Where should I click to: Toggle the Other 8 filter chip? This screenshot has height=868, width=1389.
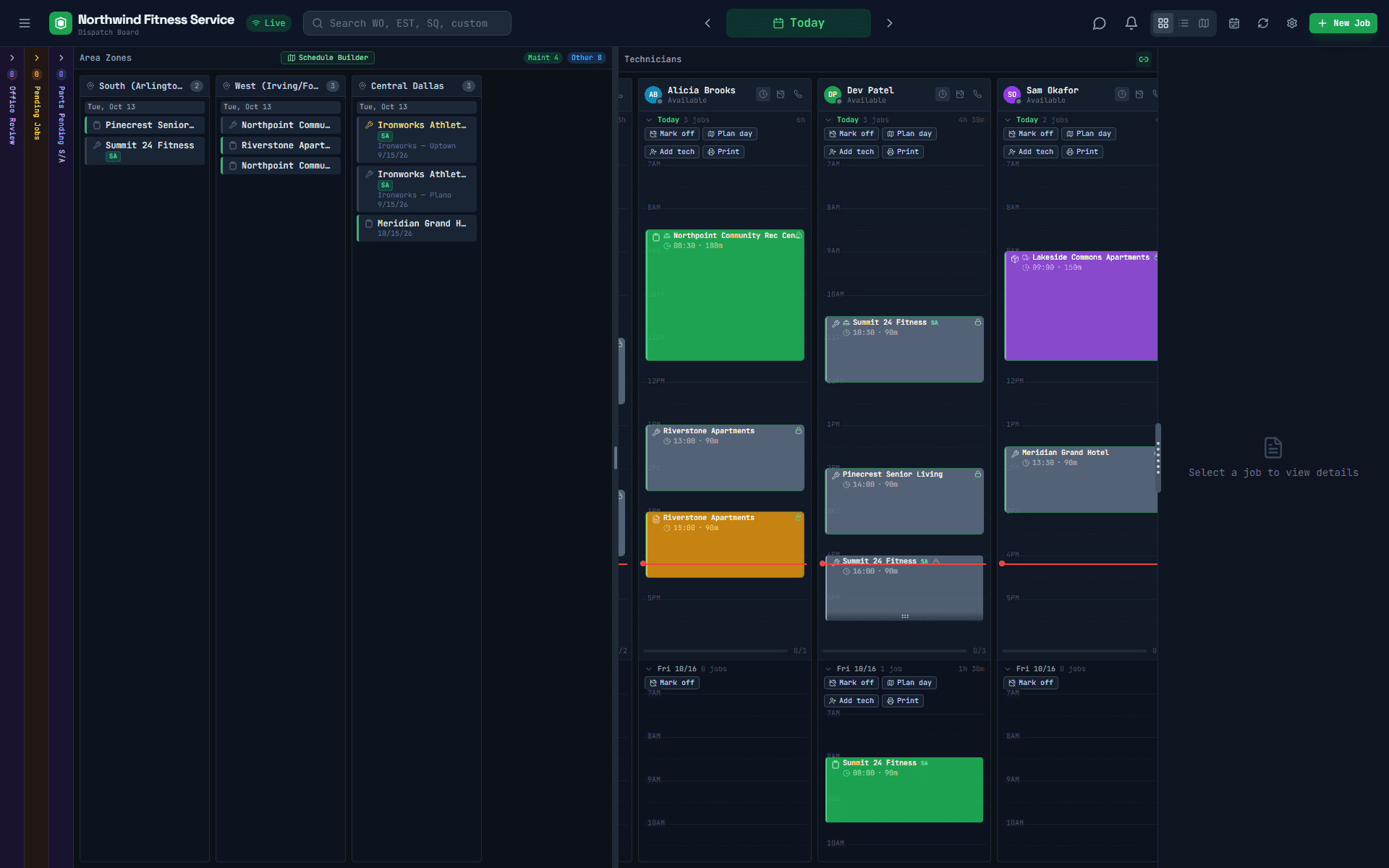[x=586, y=58]
